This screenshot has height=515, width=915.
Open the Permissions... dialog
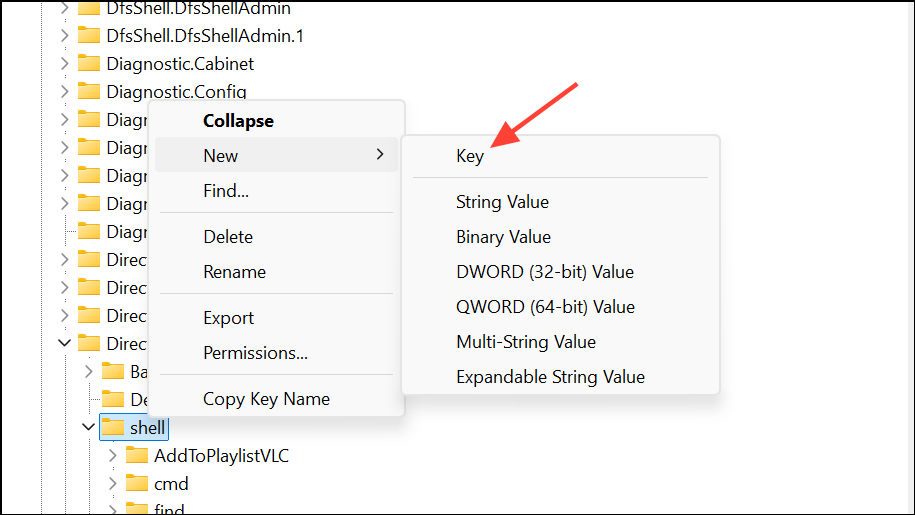tap(255, 353)
